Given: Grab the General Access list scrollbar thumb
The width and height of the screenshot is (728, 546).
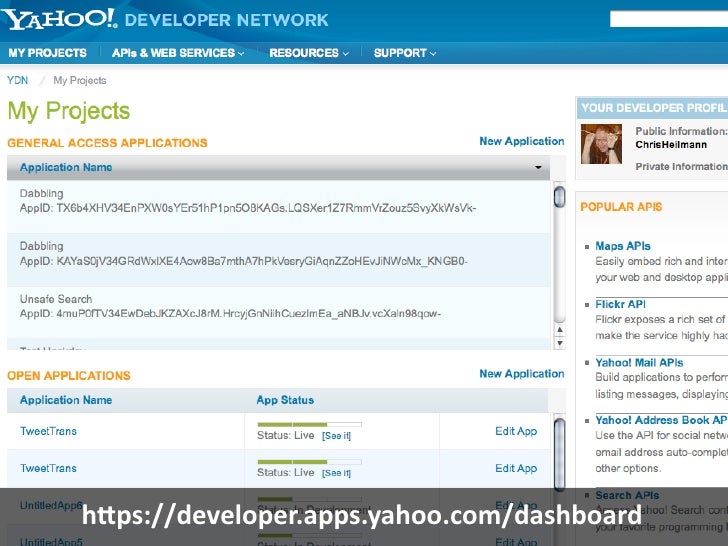Looking at the screenshot, I should 559,196.
